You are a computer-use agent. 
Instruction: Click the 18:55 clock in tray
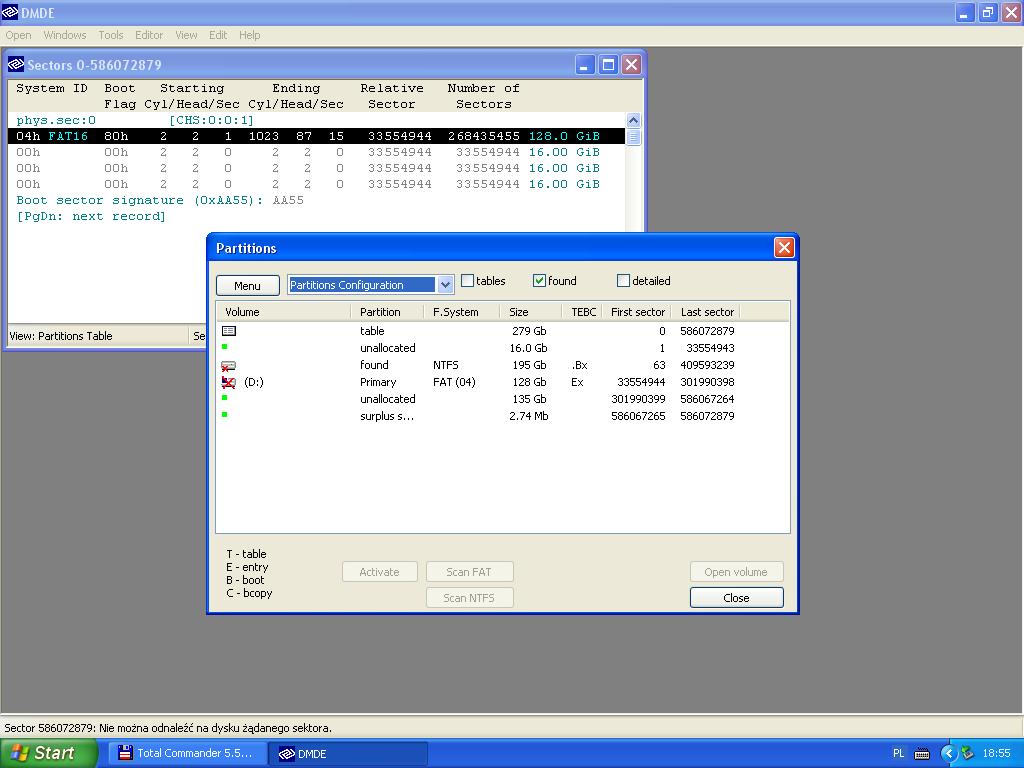coord(997,753)
